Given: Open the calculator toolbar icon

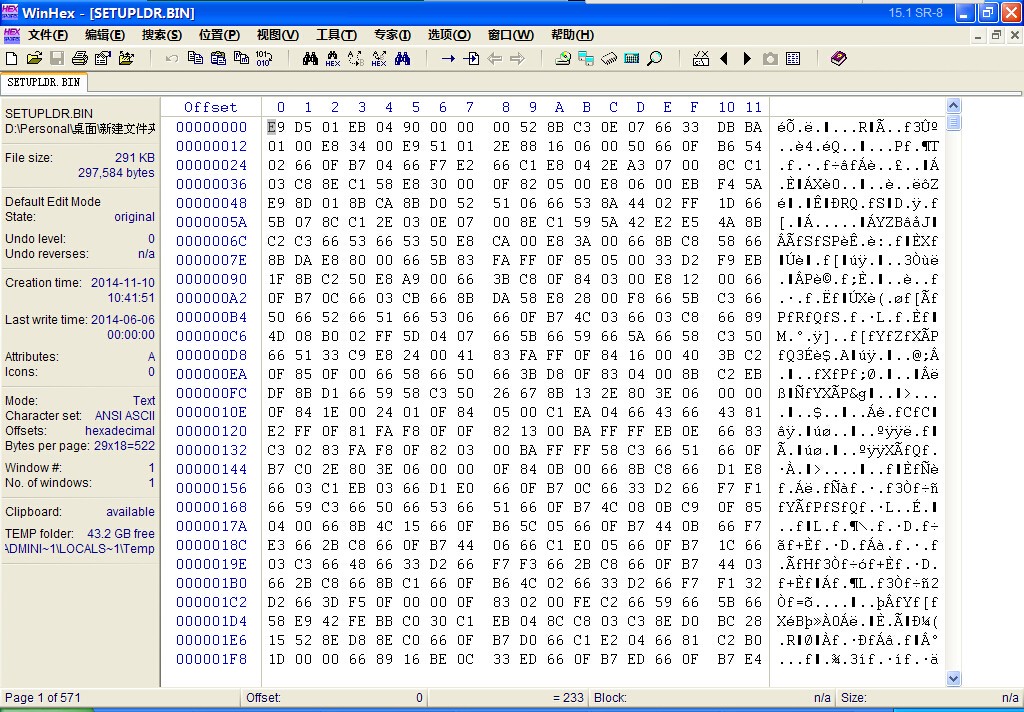Looking at the screenshot, I should 632,59.
